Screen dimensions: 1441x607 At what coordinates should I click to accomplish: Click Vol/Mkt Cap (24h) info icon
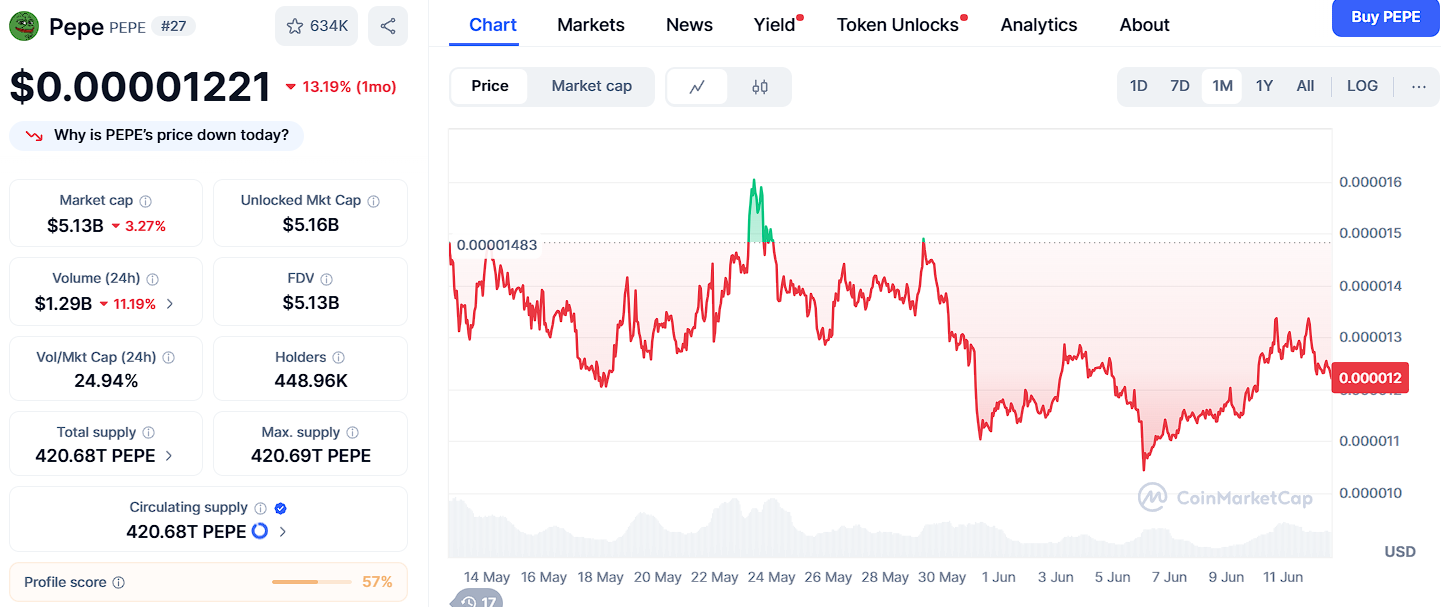pos(169,358)
